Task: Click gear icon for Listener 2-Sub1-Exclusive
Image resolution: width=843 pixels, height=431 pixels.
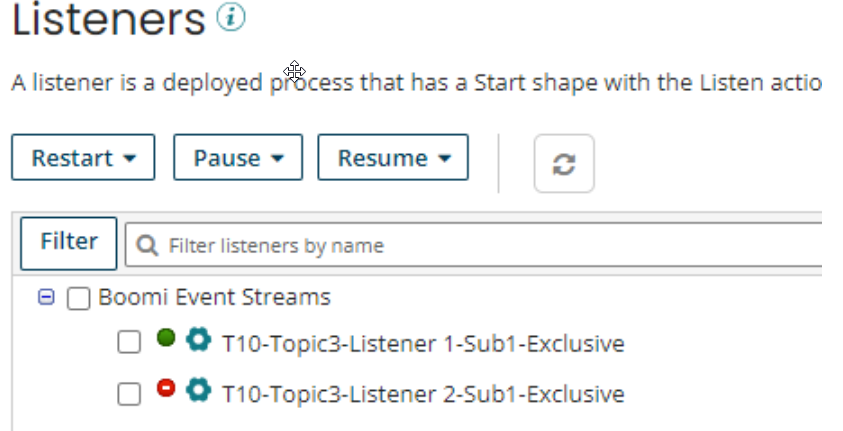Action: click(199, 390)
